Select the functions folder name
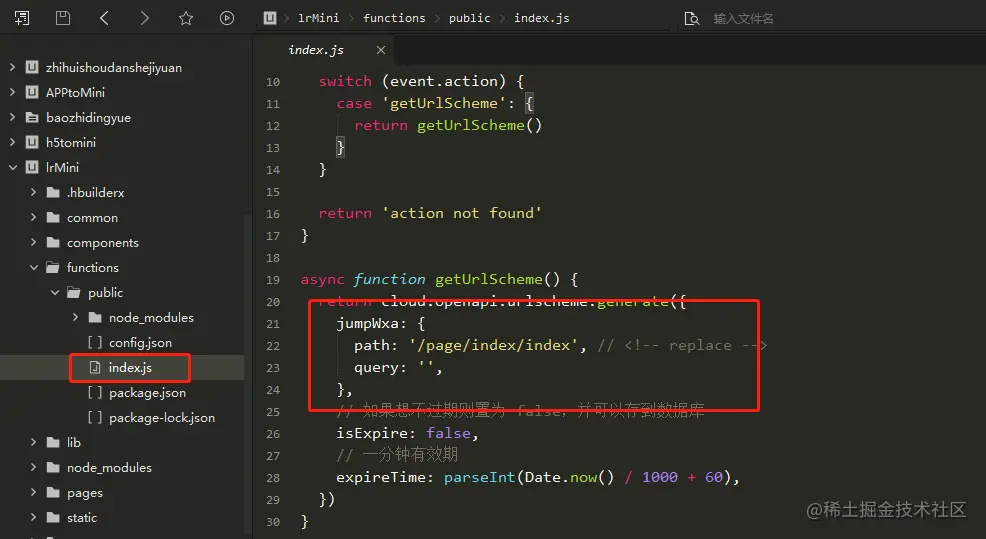The height and width of the screenshot is (539, 986). [92, 267]
